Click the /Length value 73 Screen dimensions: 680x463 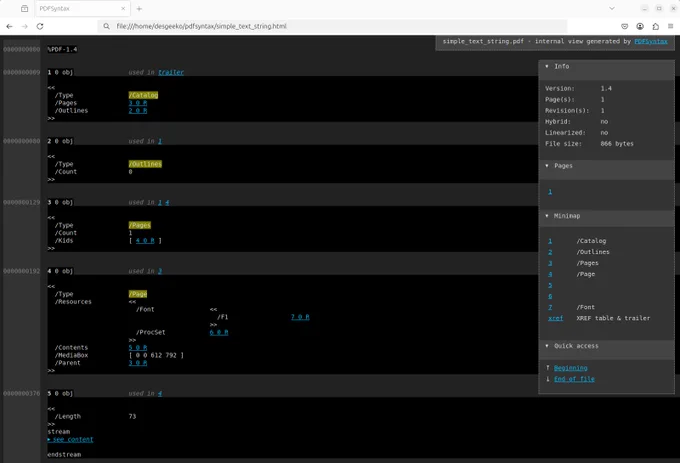click(x=132, y=417)
